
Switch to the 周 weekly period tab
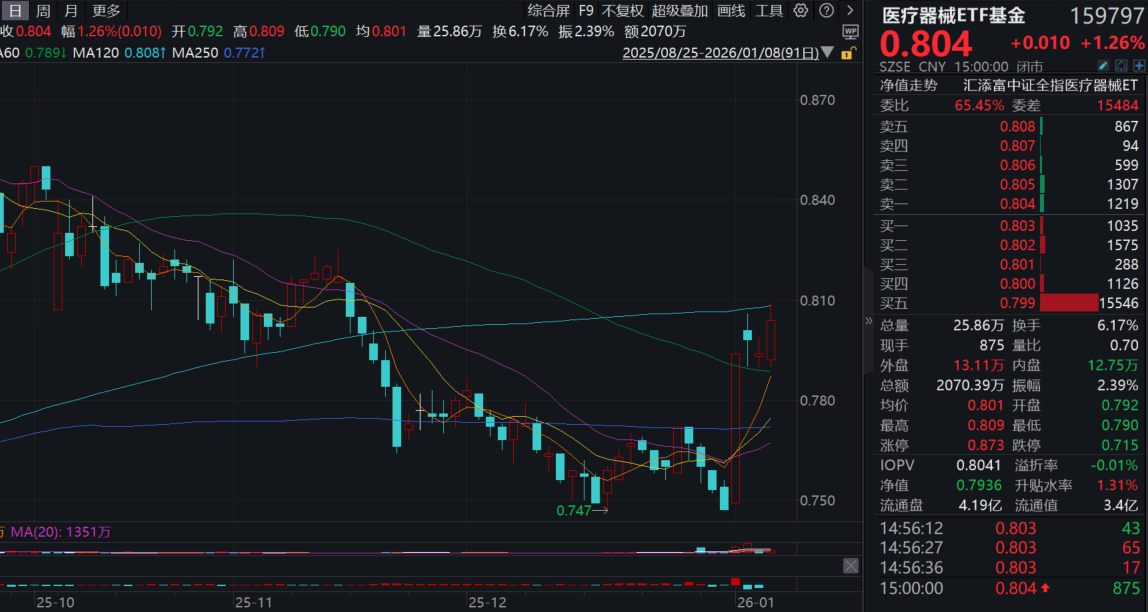tap(42, 11)
